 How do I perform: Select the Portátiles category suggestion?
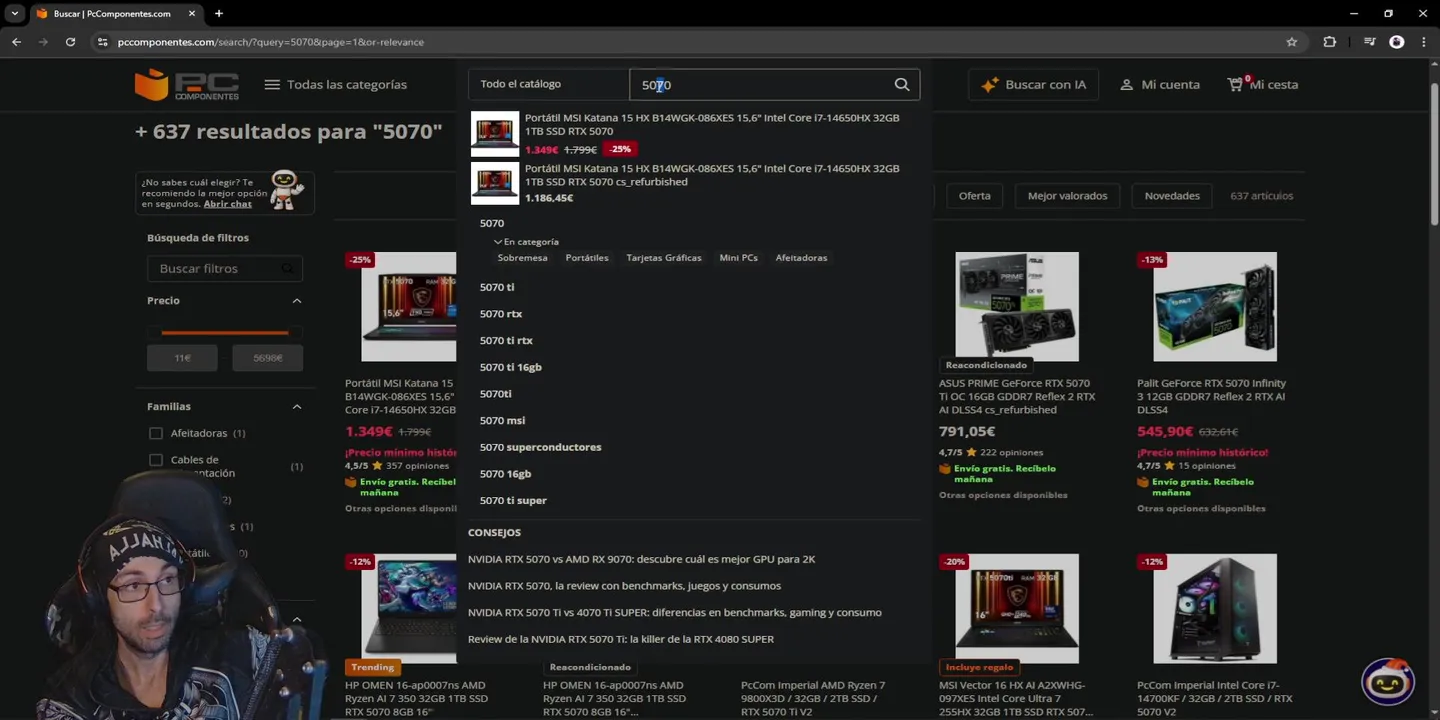(587, 258)
